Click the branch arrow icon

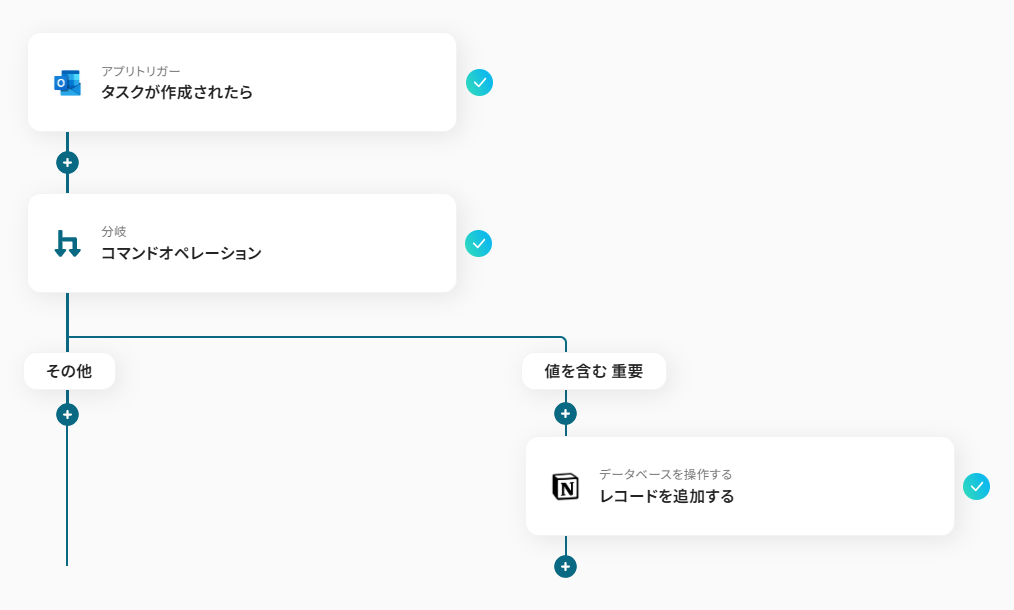[x=67, y=244]
